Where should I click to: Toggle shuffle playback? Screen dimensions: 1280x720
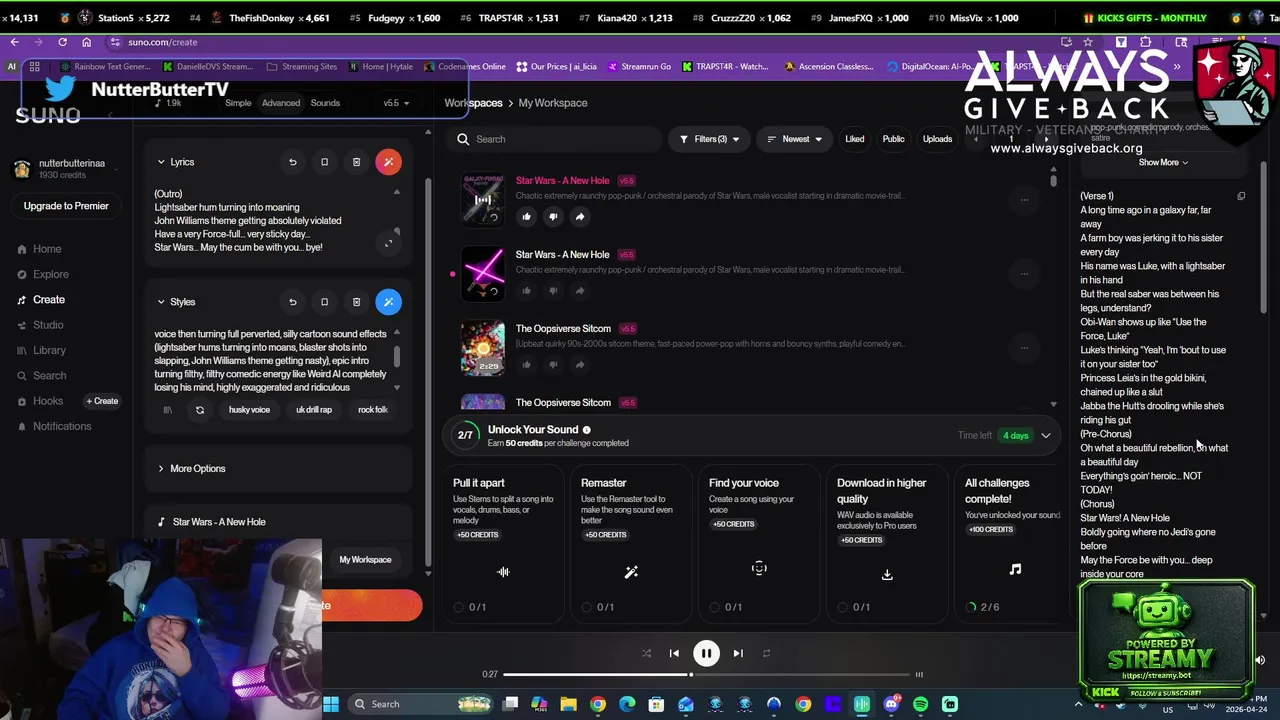tap(646, 653)
